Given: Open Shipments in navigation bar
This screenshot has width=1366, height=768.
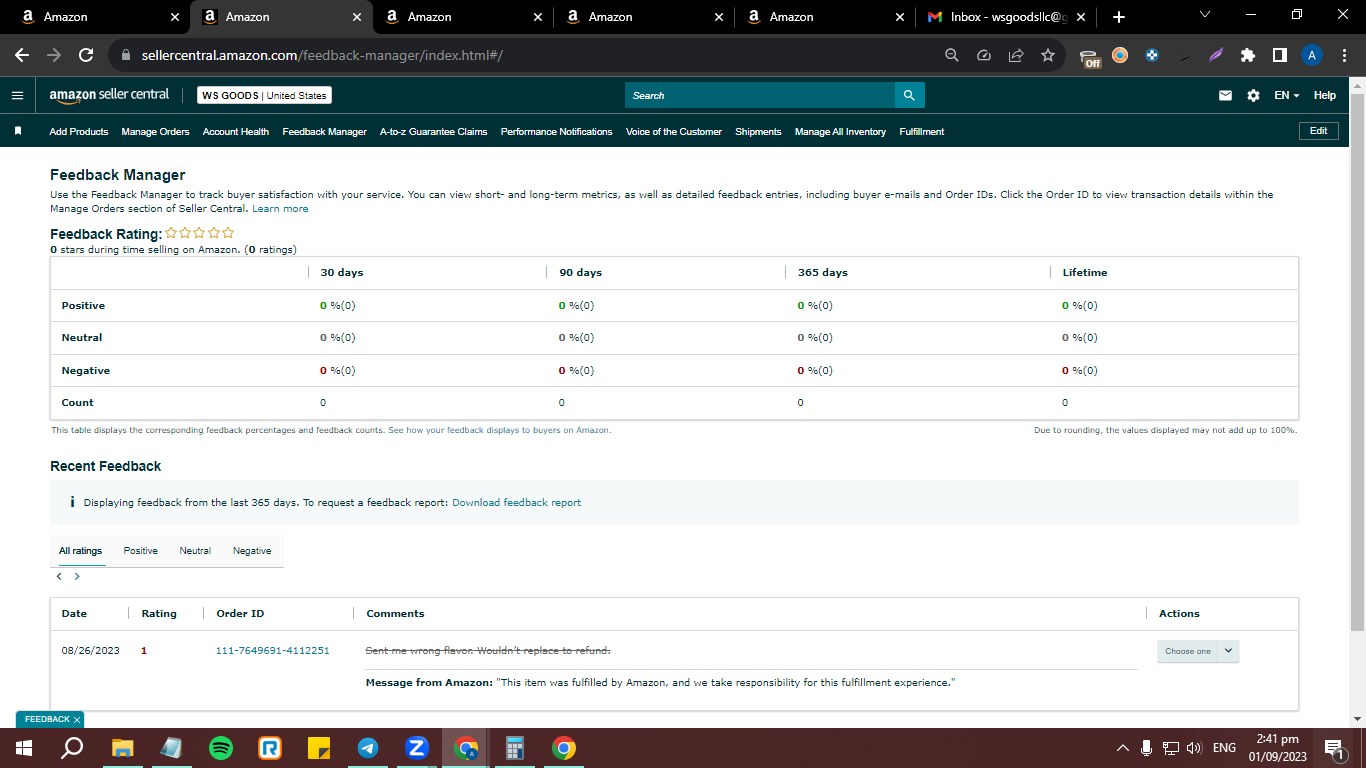Looking at the screenshot, I should [x=758, y=132].
